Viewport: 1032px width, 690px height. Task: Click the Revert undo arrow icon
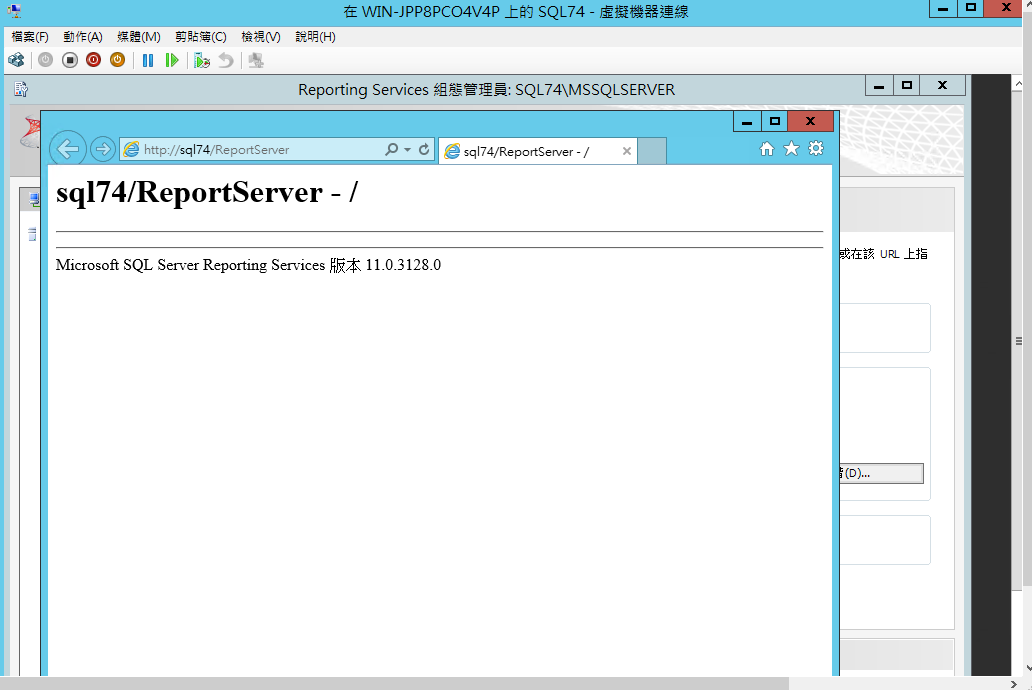tap(226, 61)
